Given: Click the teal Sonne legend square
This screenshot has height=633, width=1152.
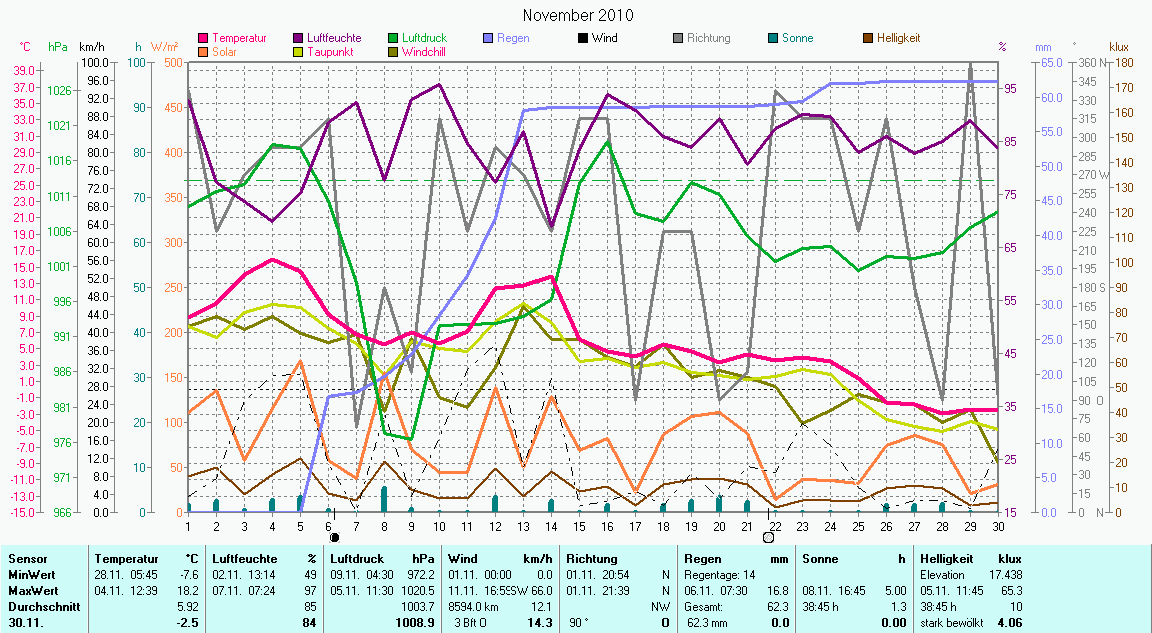Looking at the screenshot, I should point(772,39).
